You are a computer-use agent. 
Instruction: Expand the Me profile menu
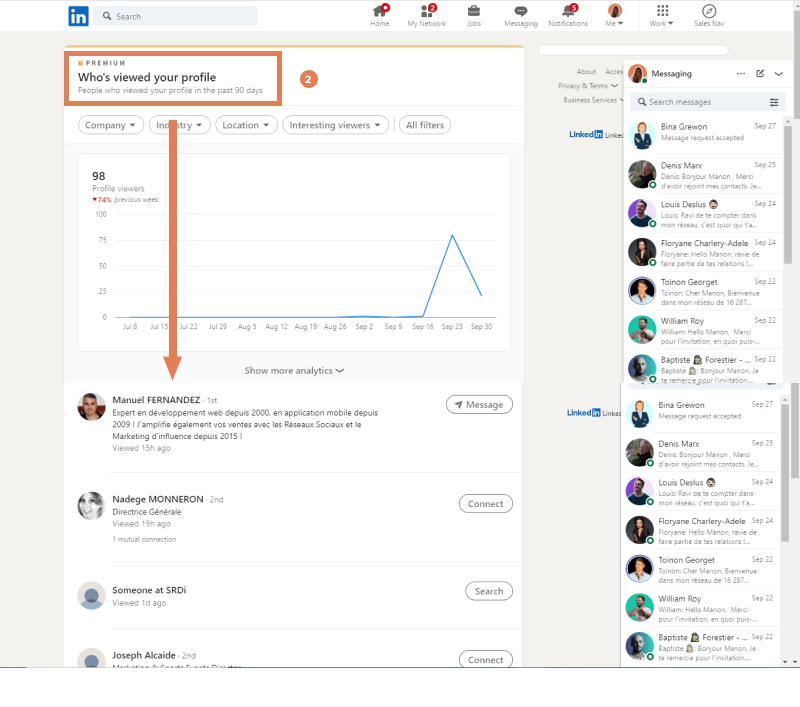click(614, 16)
